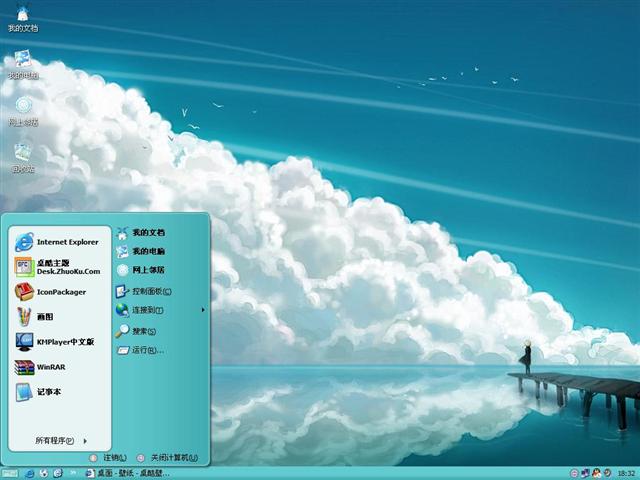Select 网上邻居 in the Start menu right pane
This screenshot has width=640, height=480.
click(141, 270)
